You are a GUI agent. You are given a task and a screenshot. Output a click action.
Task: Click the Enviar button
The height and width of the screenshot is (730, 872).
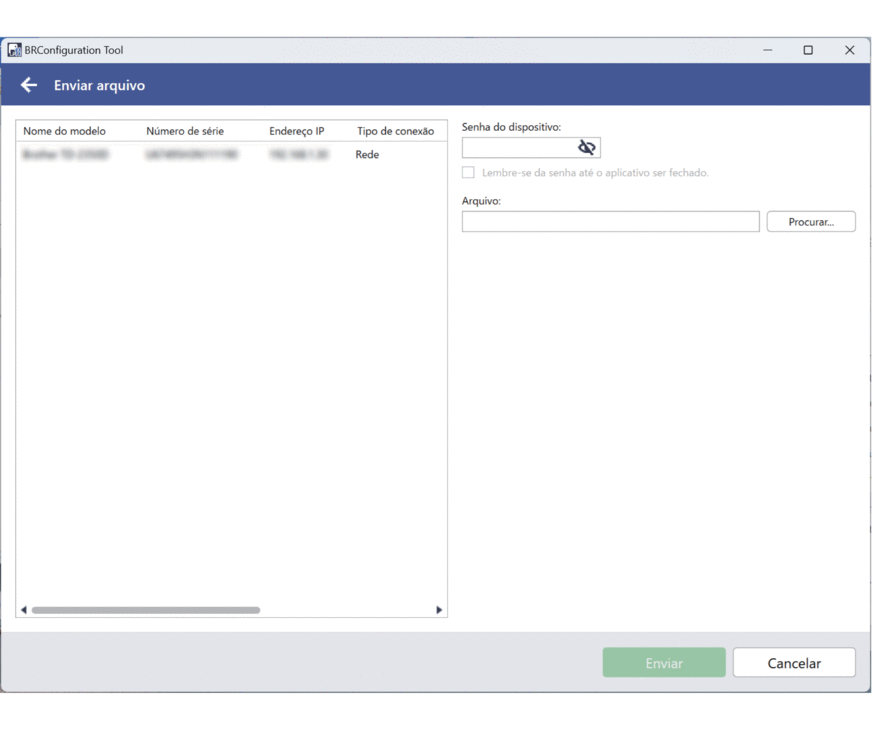(x=664, y=662)
